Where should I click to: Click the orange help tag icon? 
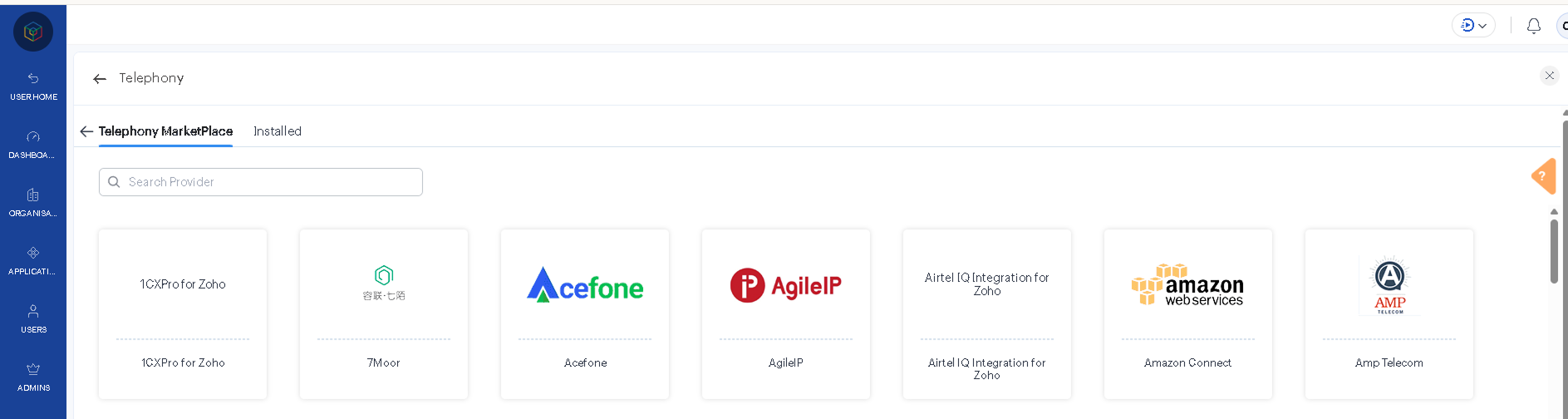[x=1543, y=175]
